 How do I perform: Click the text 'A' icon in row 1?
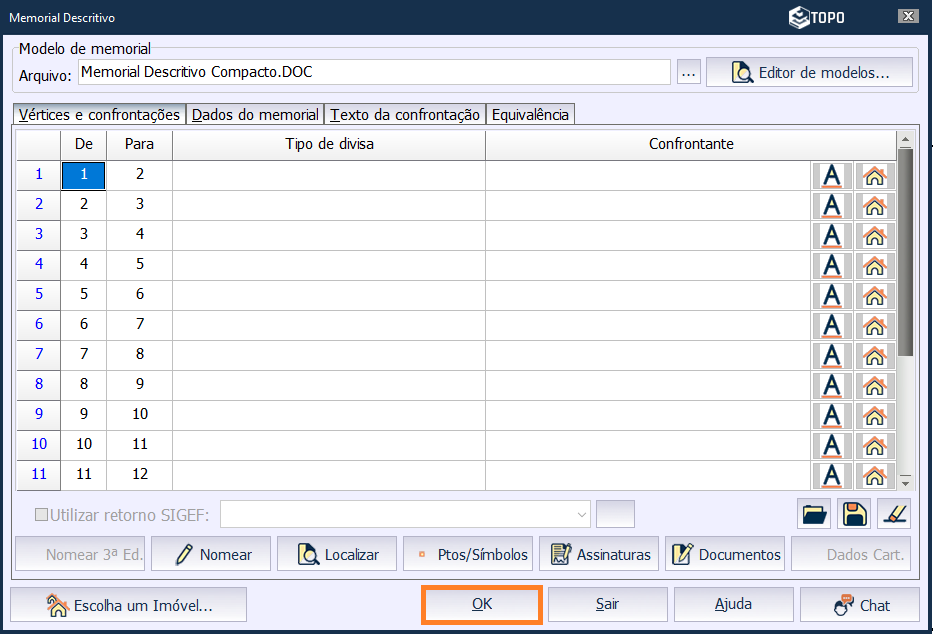click(x=832, y=176)
